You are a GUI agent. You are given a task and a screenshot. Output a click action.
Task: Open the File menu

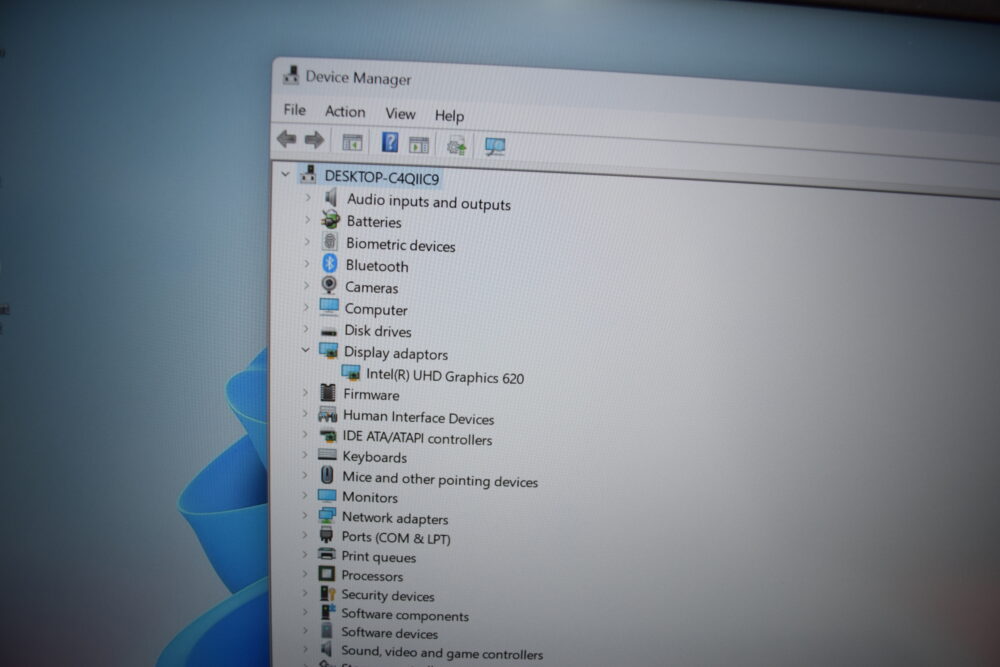tap(295, 110)
